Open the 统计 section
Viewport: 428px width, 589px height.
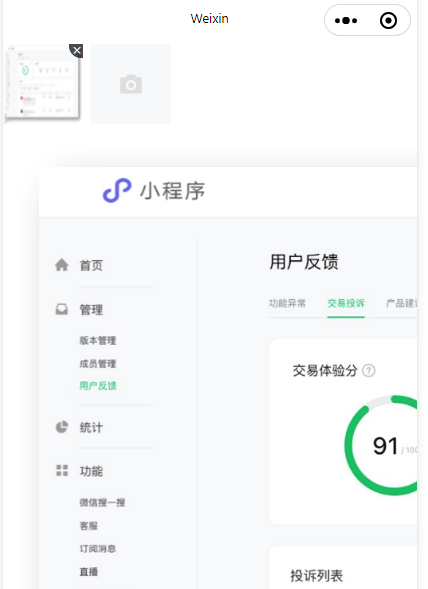pyautogui.click(x=91, y=427)
